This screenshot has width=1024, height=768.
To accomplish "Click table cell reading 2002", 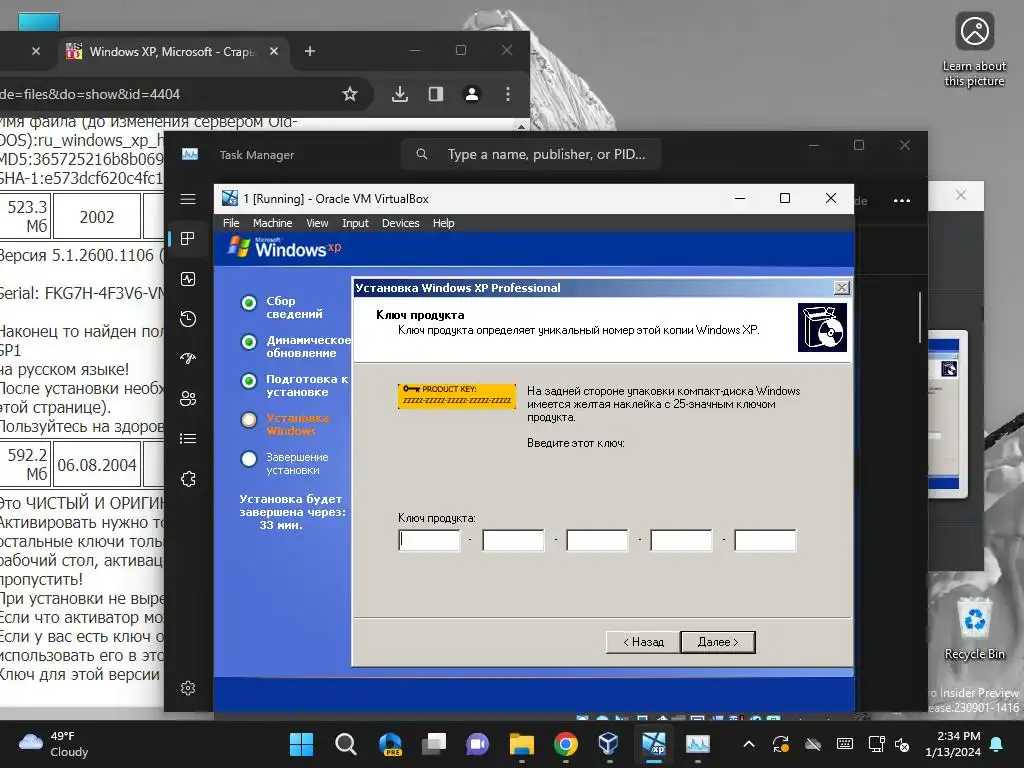I will coord(97,216).
